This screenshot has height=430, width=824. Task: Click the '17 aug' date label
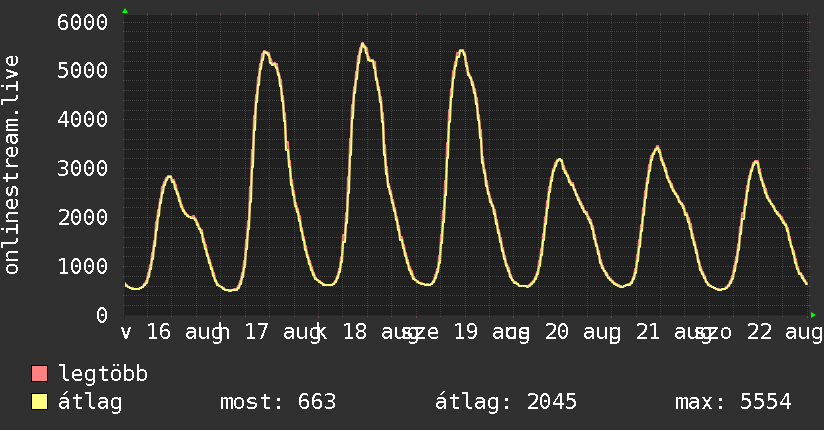tap(283, 333)
